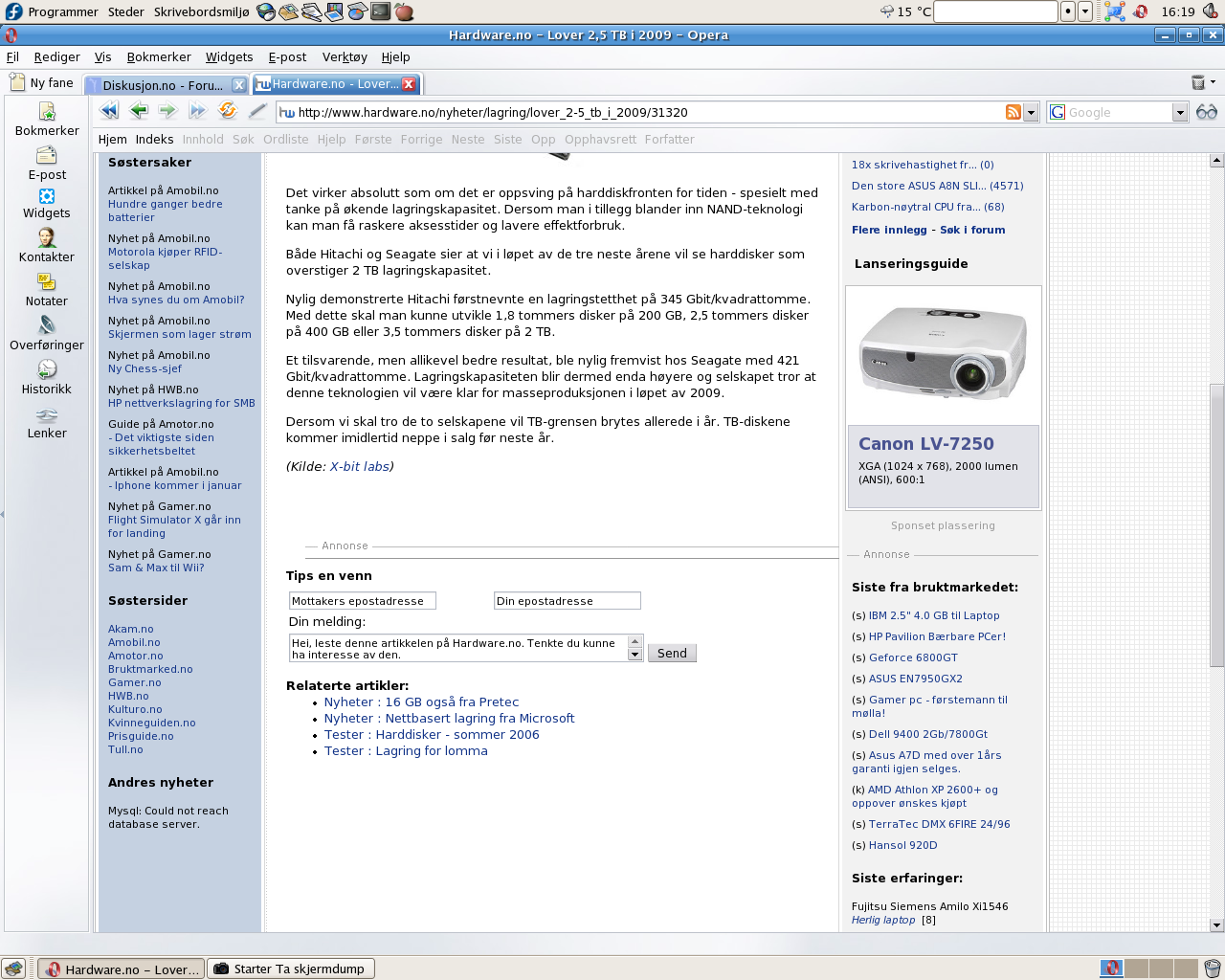Open a new tab with Ny fane
Screen dimensions: 1225x980
[41, 82]
